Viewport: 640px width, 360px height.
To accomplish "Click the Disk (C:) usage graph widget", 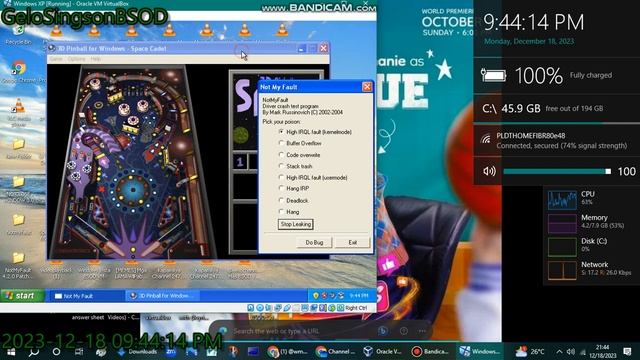I will [562, 247].
